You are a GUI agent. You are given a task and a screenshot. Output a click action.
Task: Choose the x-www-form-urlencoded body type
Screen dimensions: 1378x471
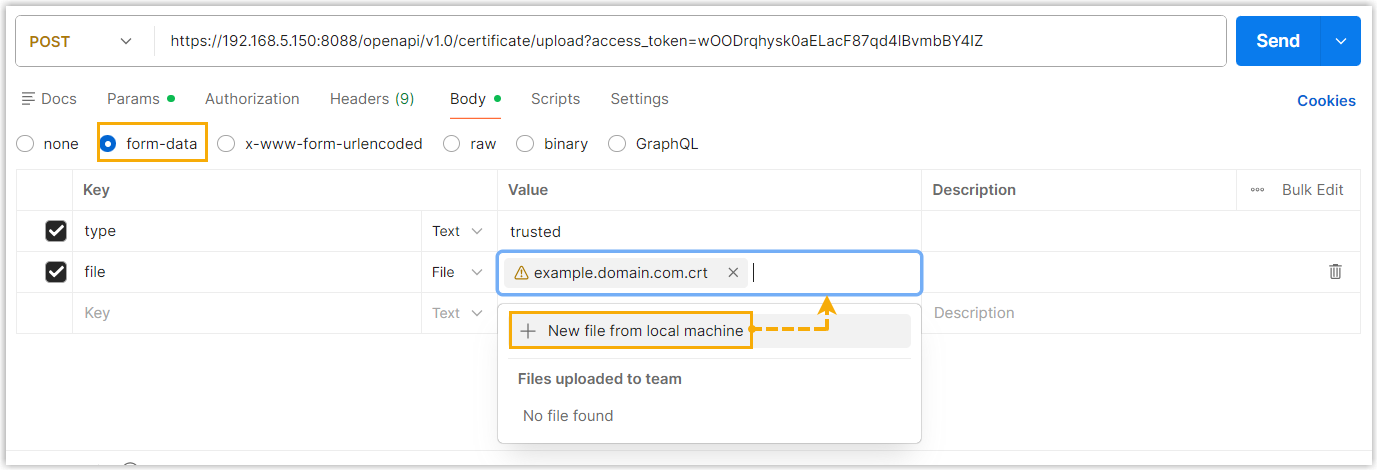click(226, 144)
